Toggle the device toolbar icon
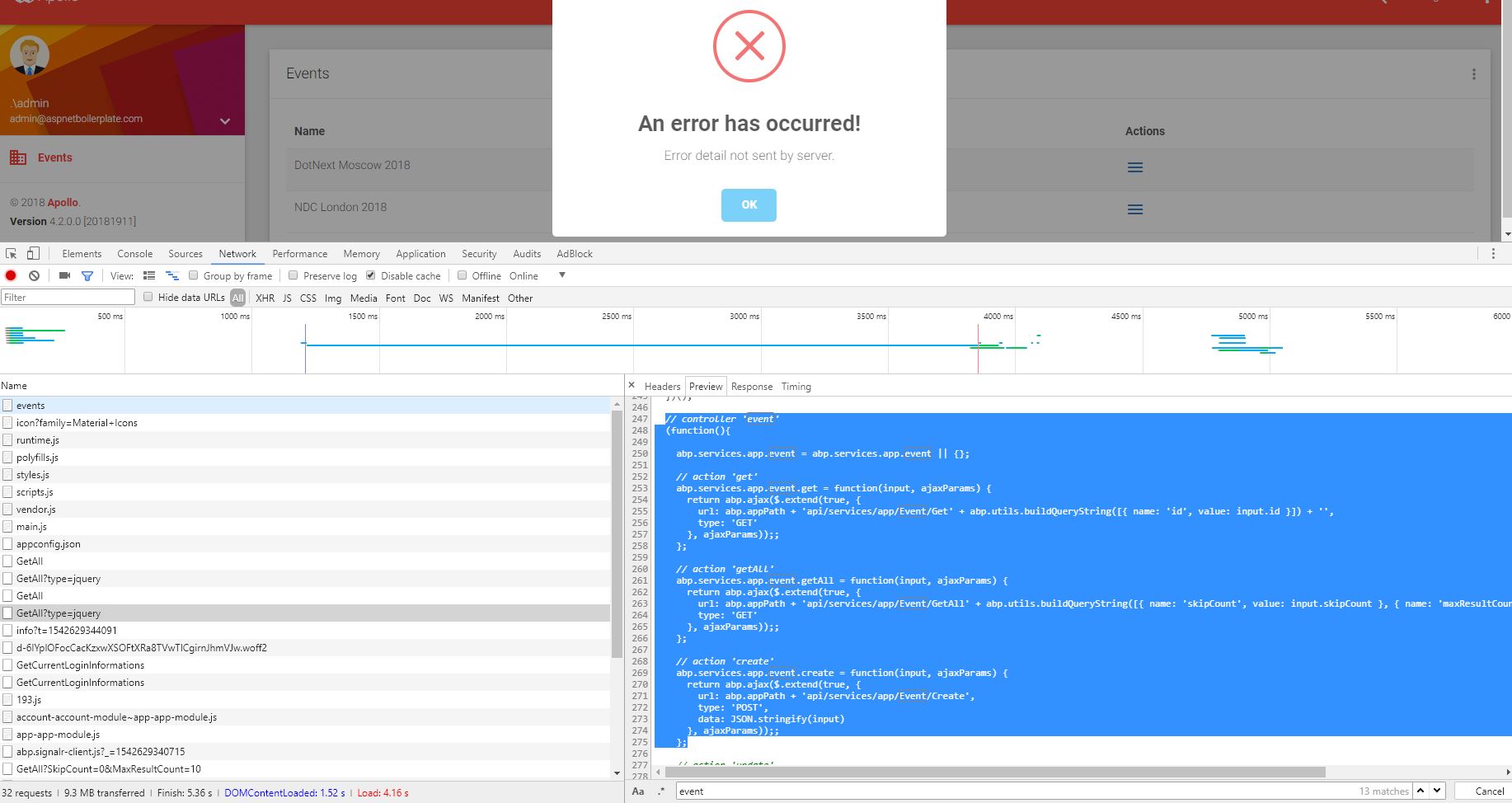Viewport: 1512px width, 803px height. pyautogui.click(x=31, y=254)
